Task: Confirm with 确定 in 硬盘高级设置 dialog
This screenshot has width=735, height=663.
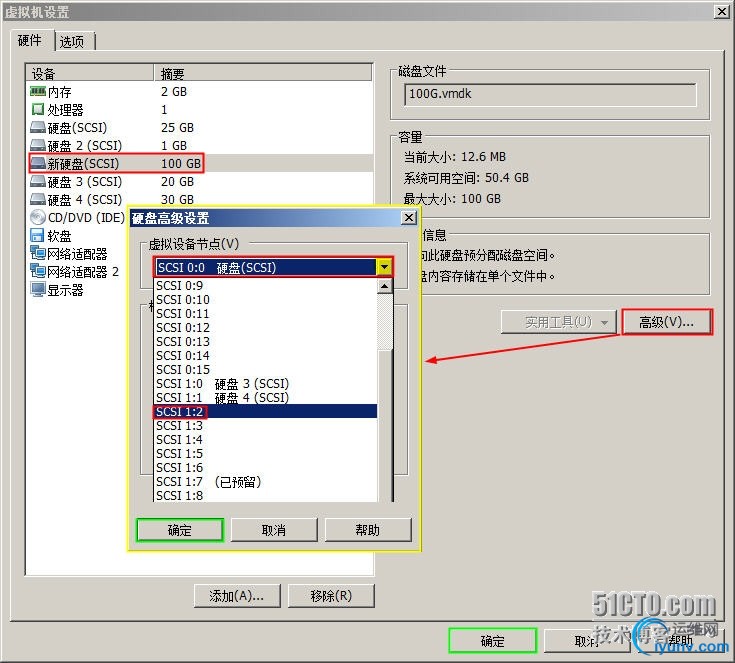Action: tap(180, 530)
